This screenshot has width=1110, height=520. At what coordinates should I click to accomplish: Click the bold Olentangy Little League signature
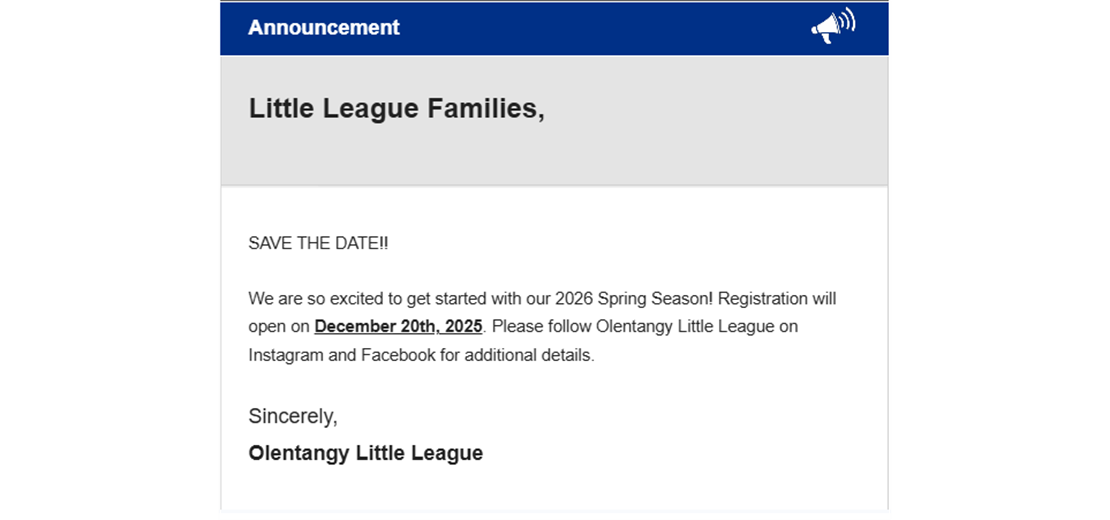click(x=365, y=453)
